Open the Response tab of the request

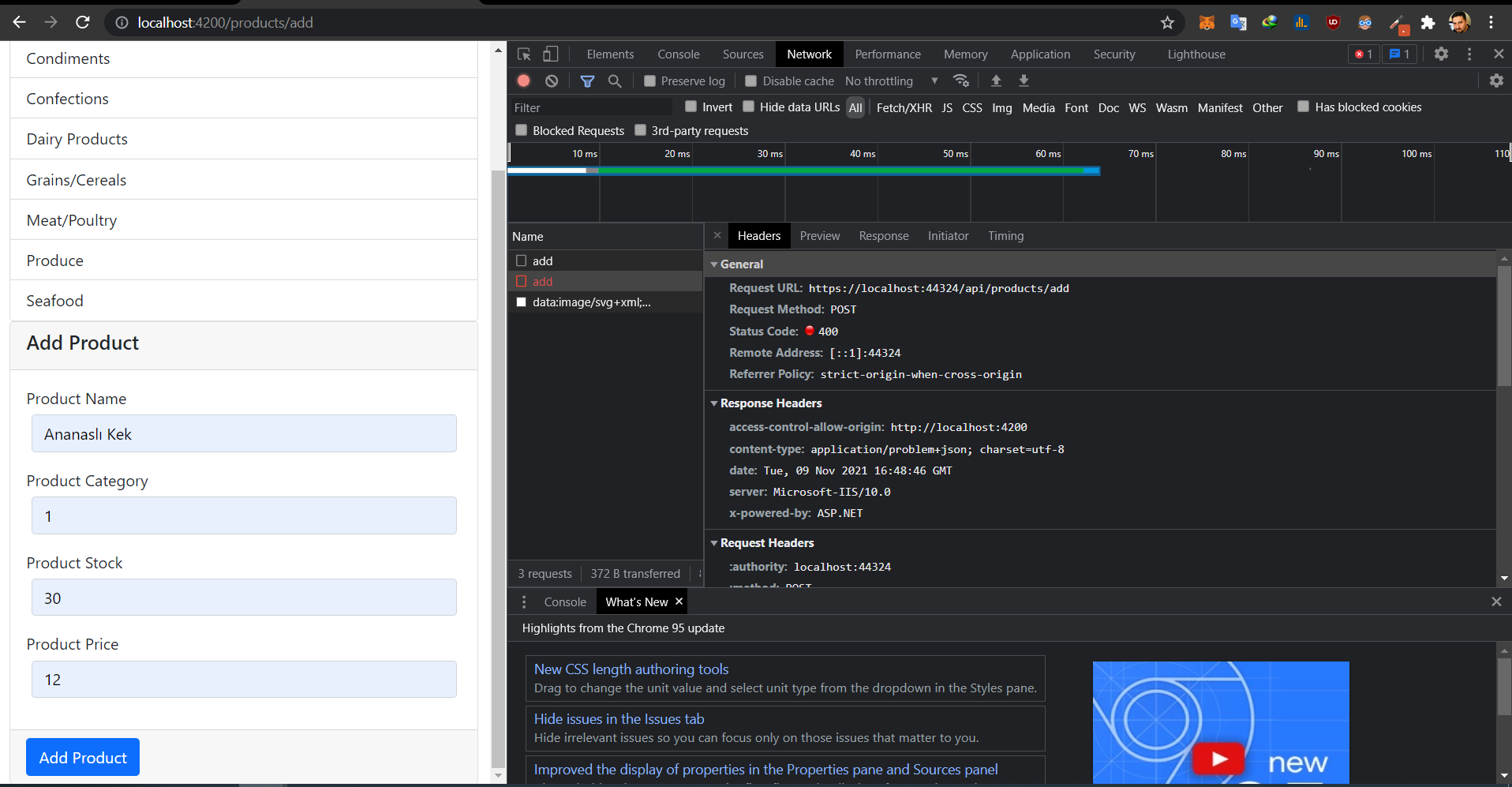(884, 236)
